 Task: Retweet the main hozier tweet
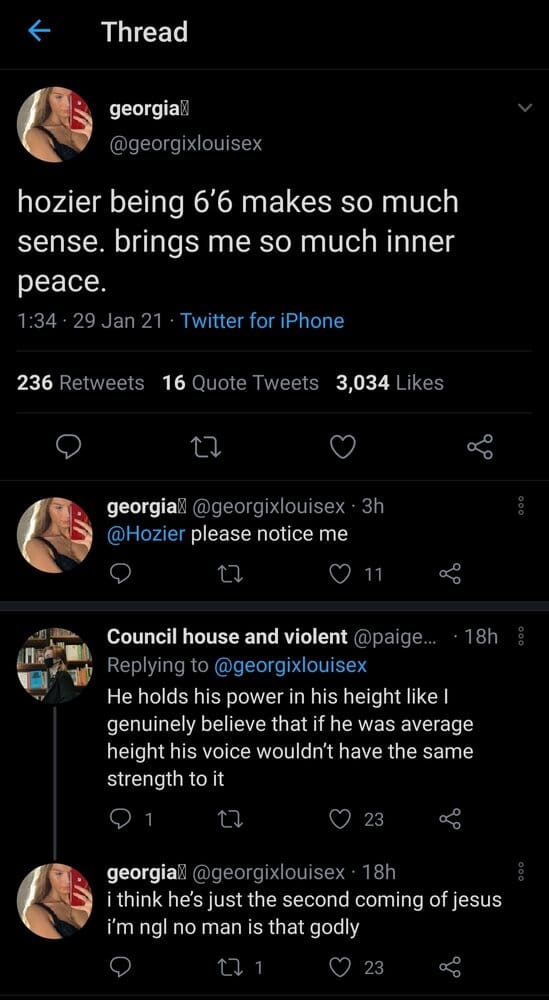207,447
